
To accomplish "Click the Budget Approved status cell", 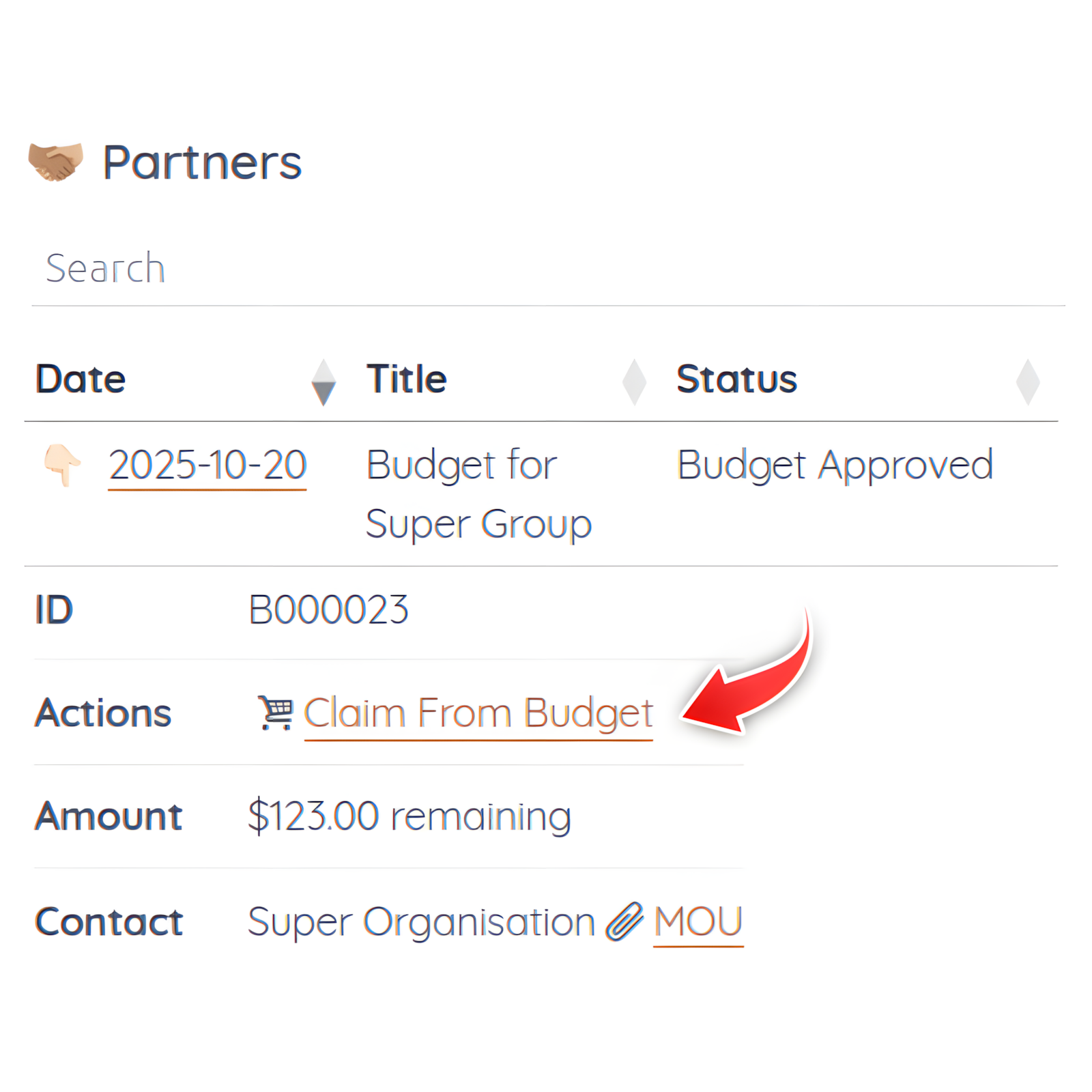I will click(x=834, y=465).
